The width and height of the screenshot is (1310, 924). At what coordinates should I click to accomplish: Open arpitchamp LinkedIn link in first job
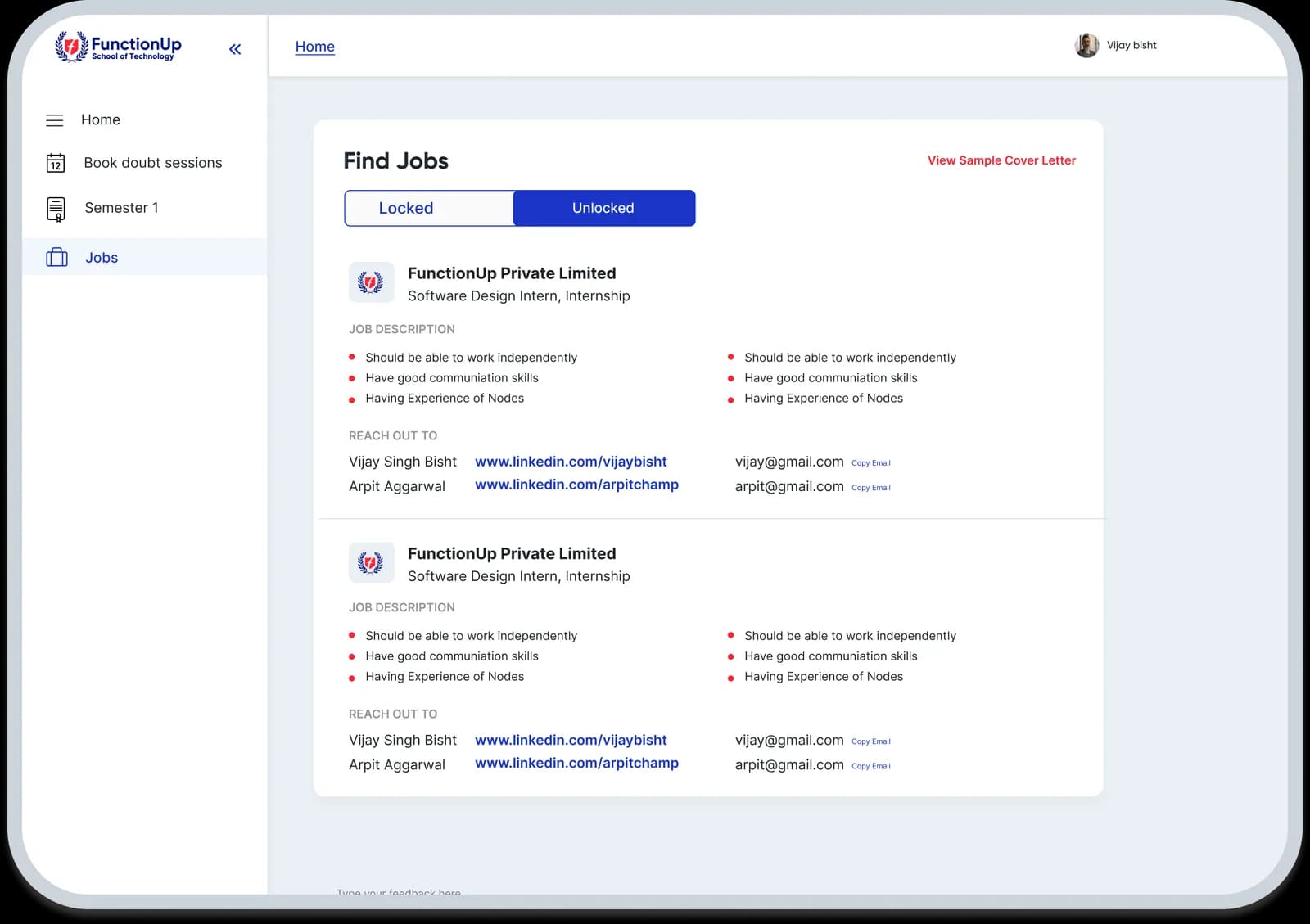(576, 485)
